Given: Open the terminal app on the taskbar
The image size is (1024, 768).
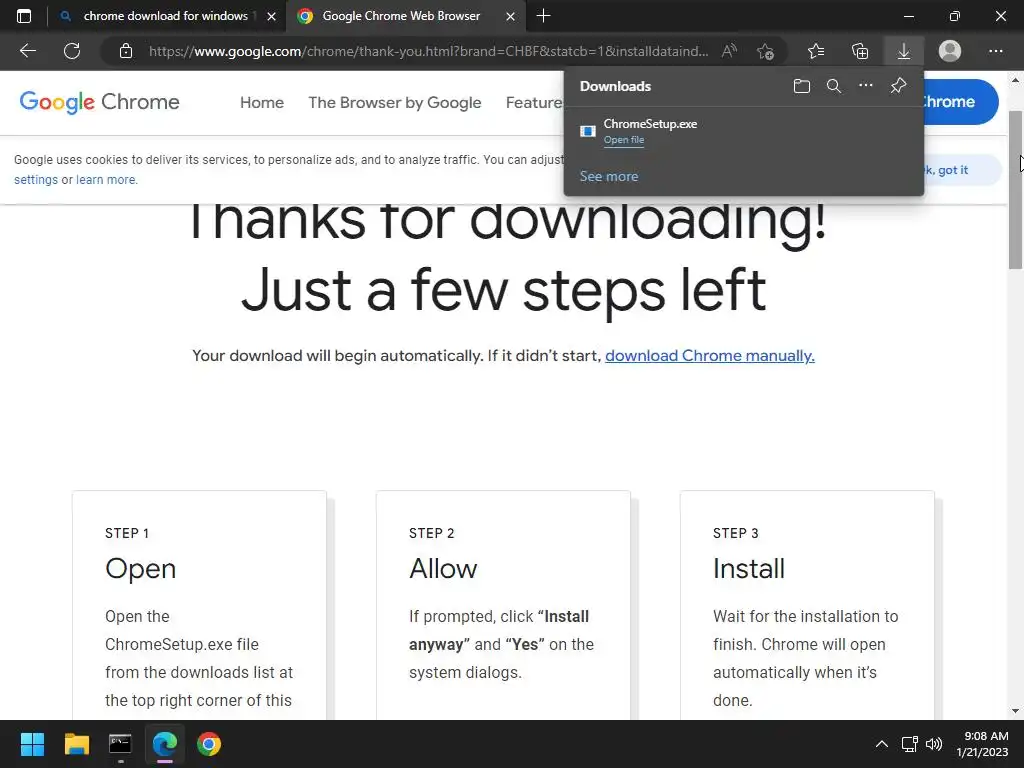Looking at the screenshot, I should [120, 744].
